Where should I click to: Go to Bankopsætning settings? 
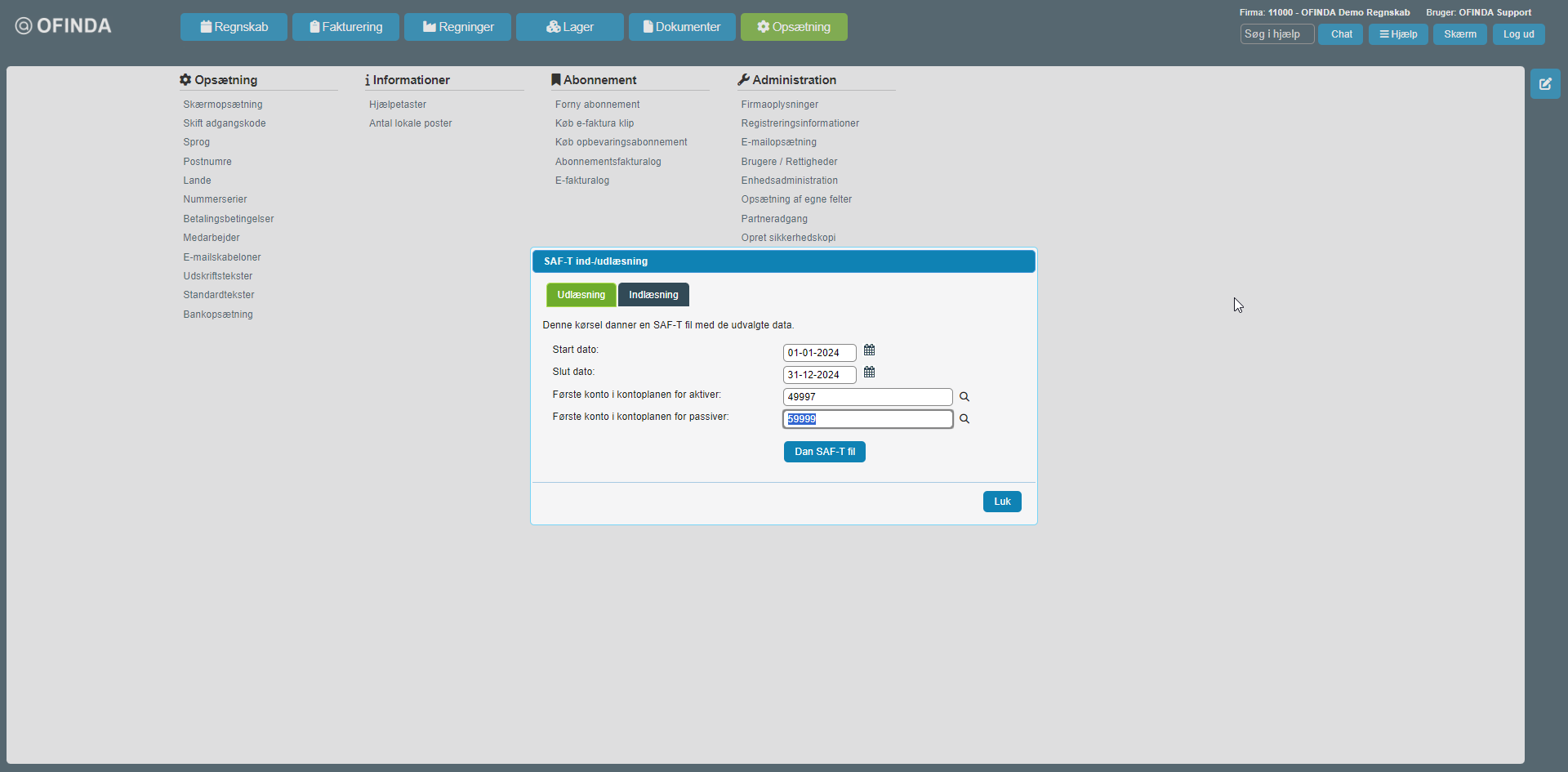(x=218, y=315)
